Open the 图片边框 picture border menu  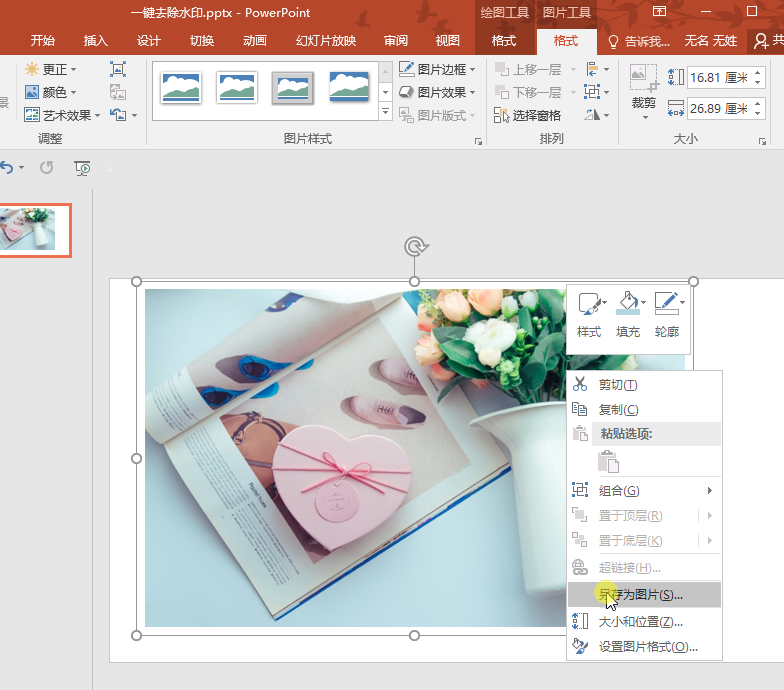point(437,69)
